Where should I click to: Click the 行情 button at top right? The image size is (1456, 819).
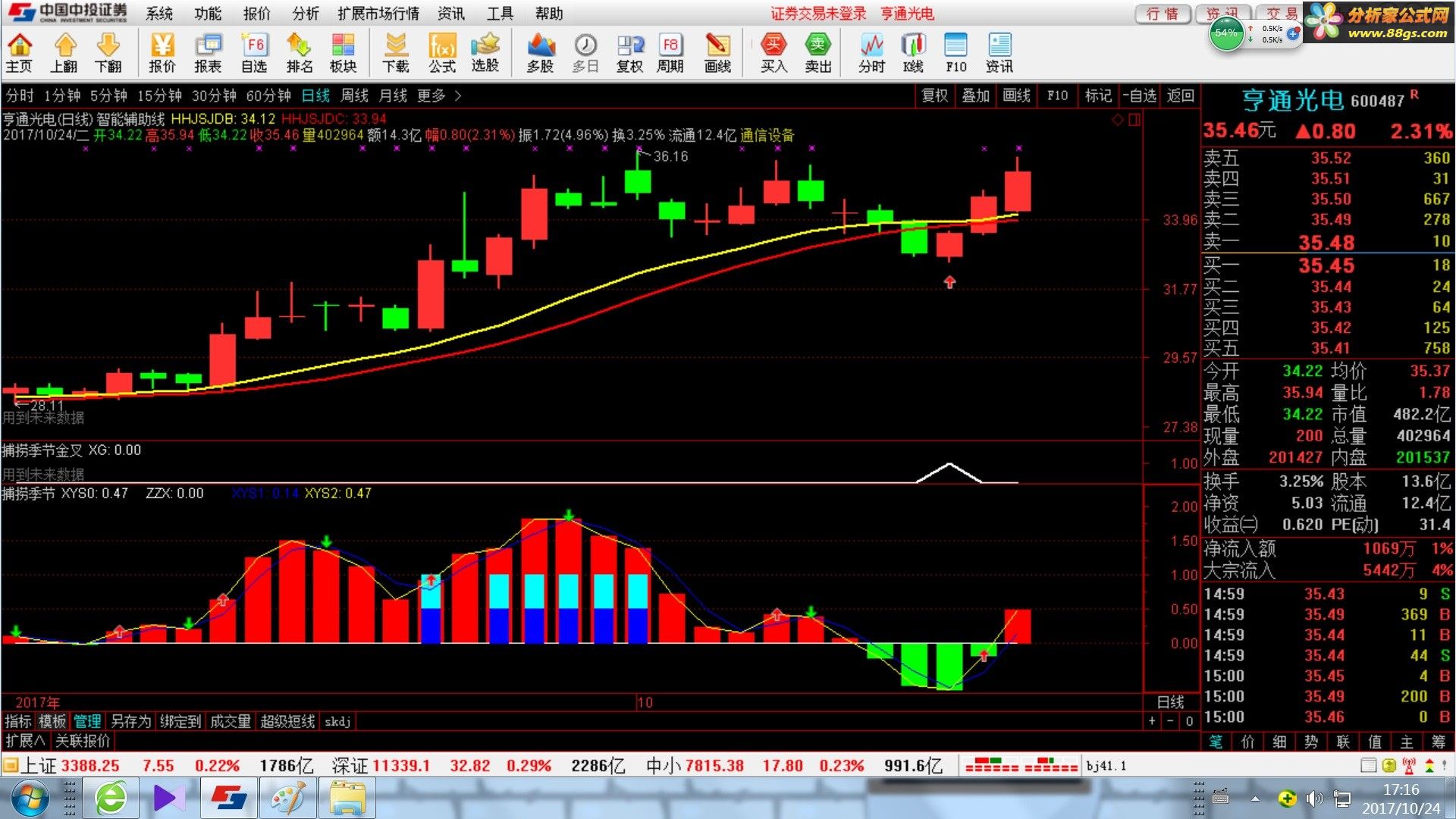[x=1162, y=14]
